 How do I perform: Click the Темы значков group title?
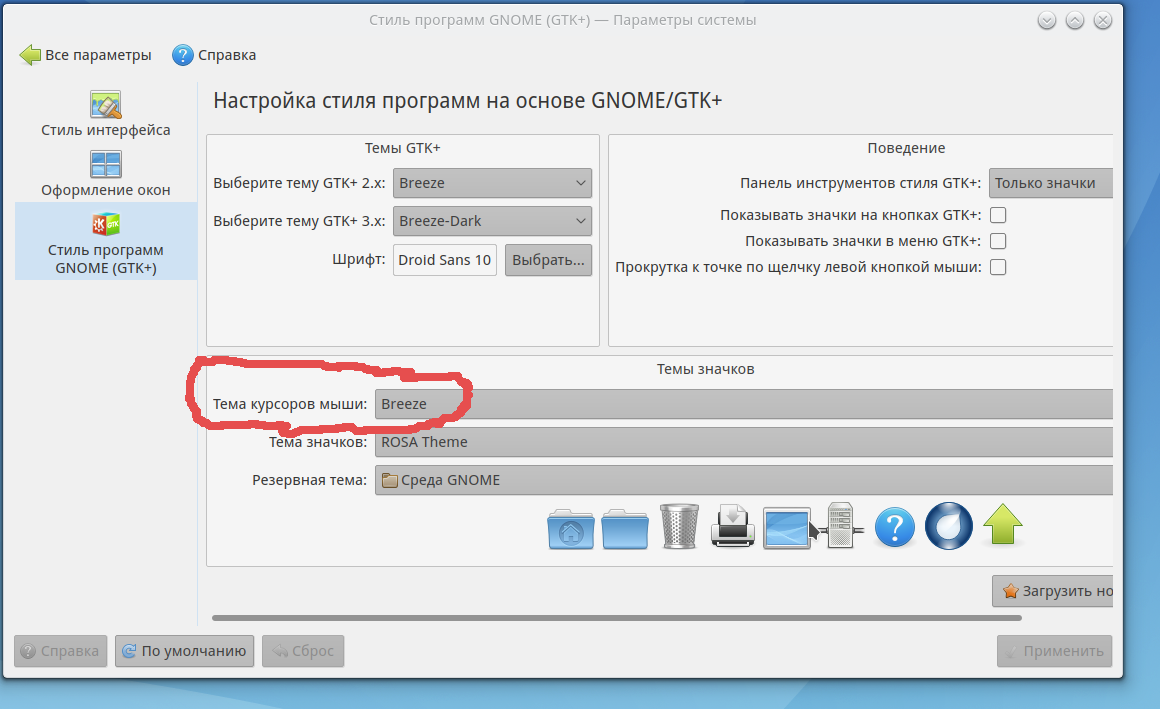click(705, 369)
